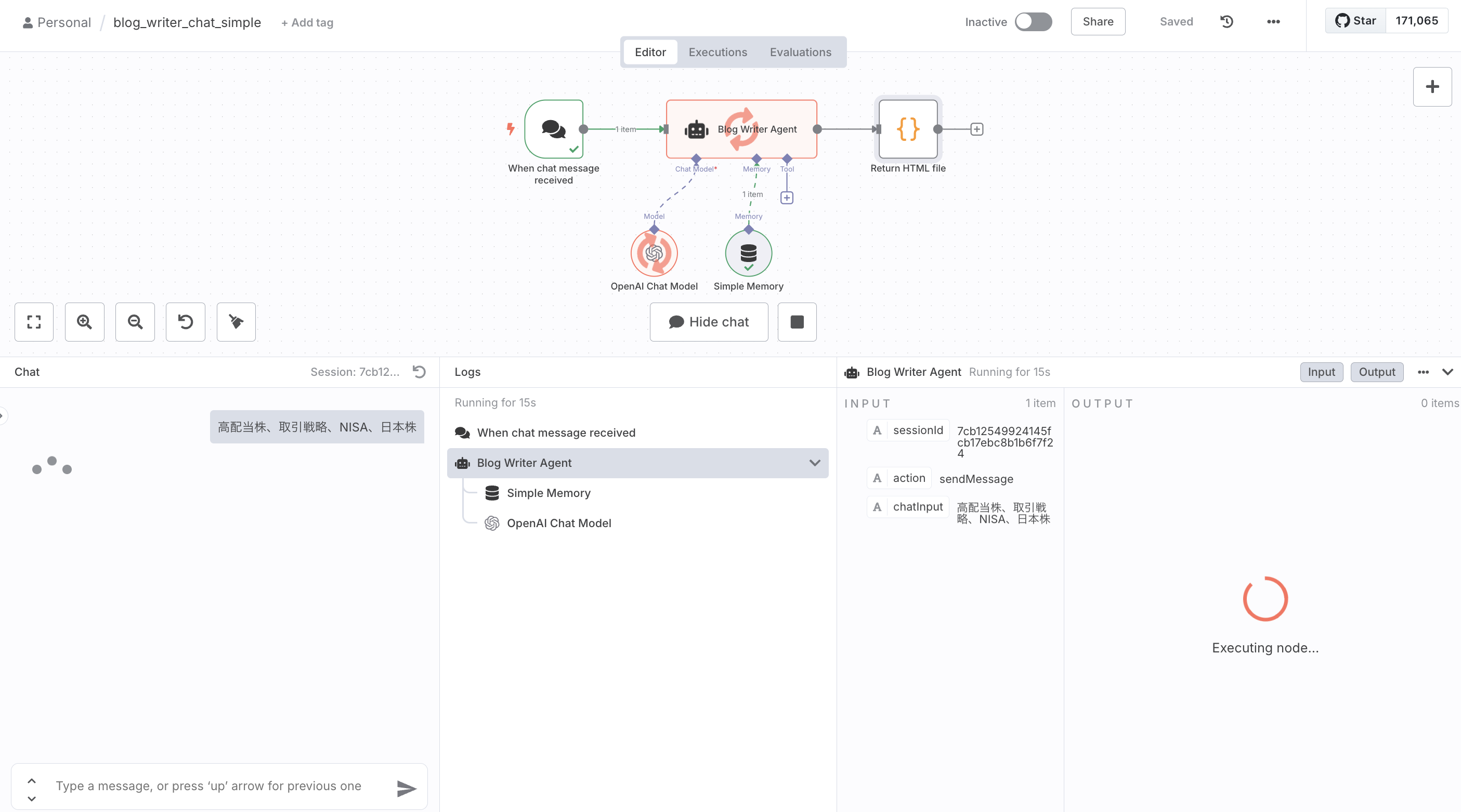Toggle the Output panel view
Viewport: 1461px width, 812px height.
[1376, 372]
